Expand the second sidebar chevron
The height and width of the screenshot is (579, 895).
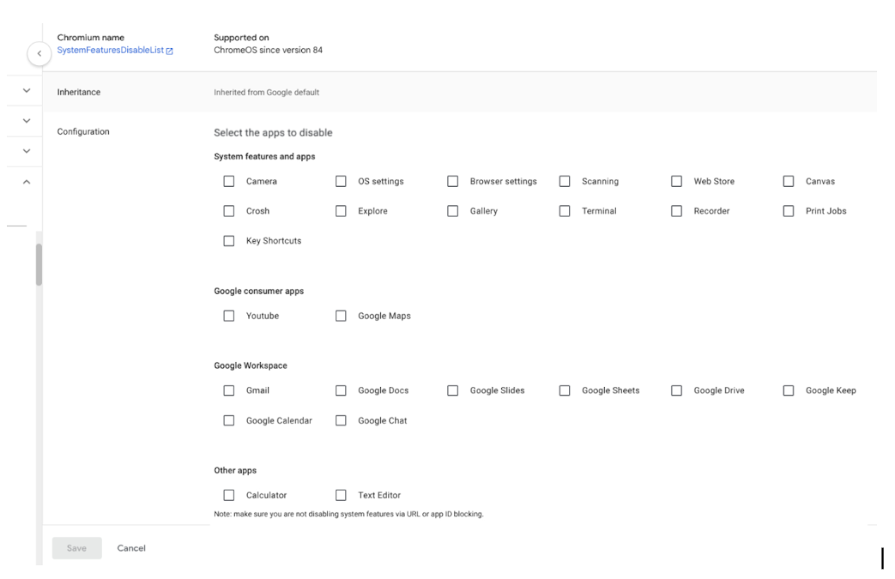(x=26, y=120)
